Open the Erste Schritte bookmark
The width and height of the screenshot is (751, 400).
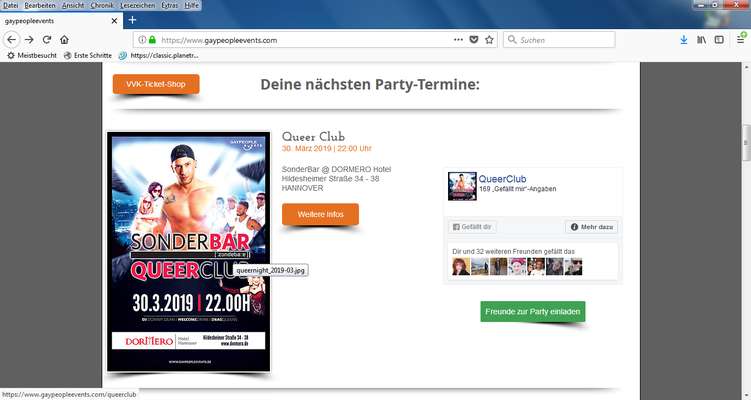(88, 56)
